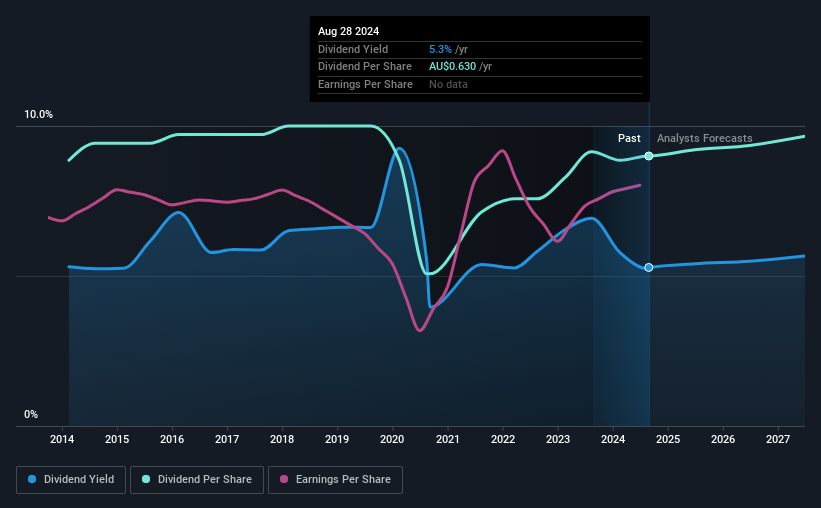This screenshot has width=821, height=508.
Task: Click the 2025 x-axis label
Action: [x=668, y=439]
